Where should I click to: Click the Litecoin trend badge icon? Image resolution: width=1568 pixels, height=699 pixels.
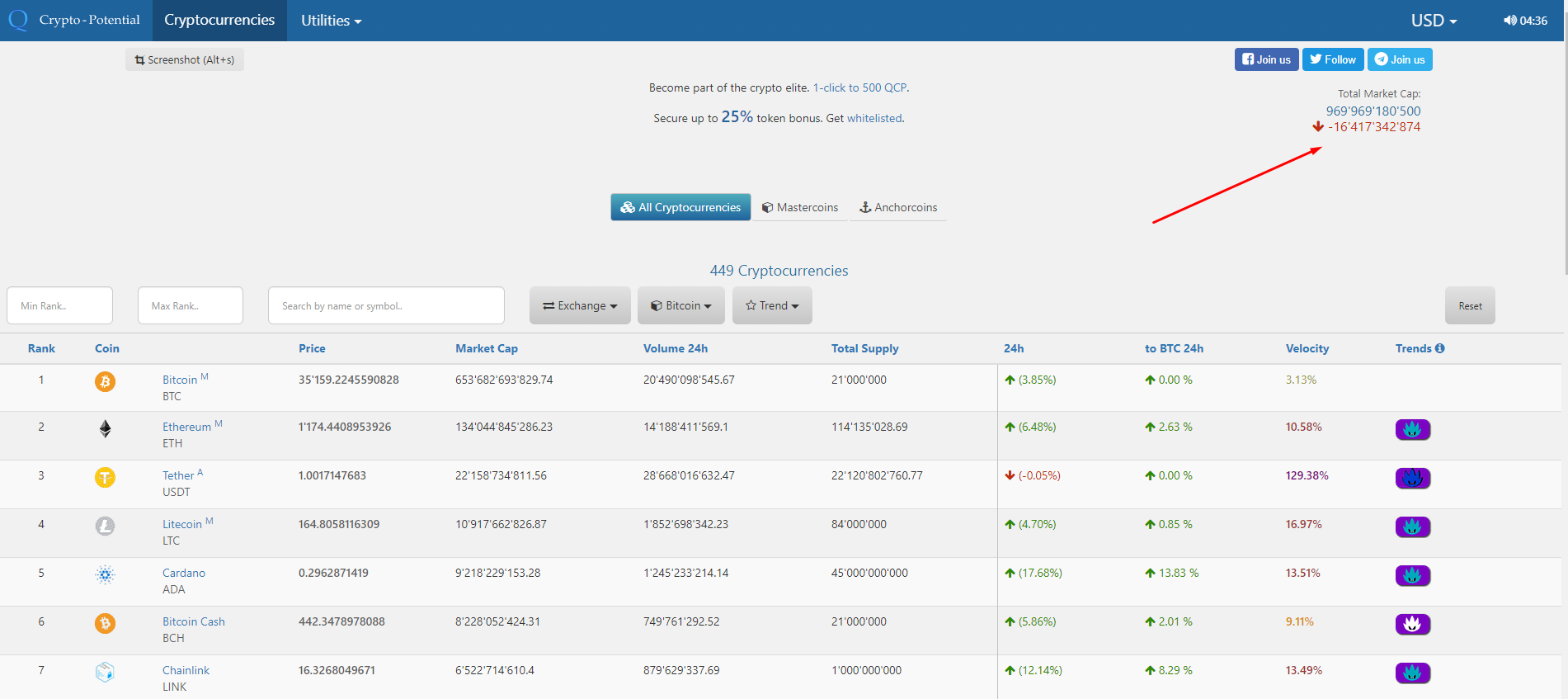pyautogui.click(x=1412, y=527)
